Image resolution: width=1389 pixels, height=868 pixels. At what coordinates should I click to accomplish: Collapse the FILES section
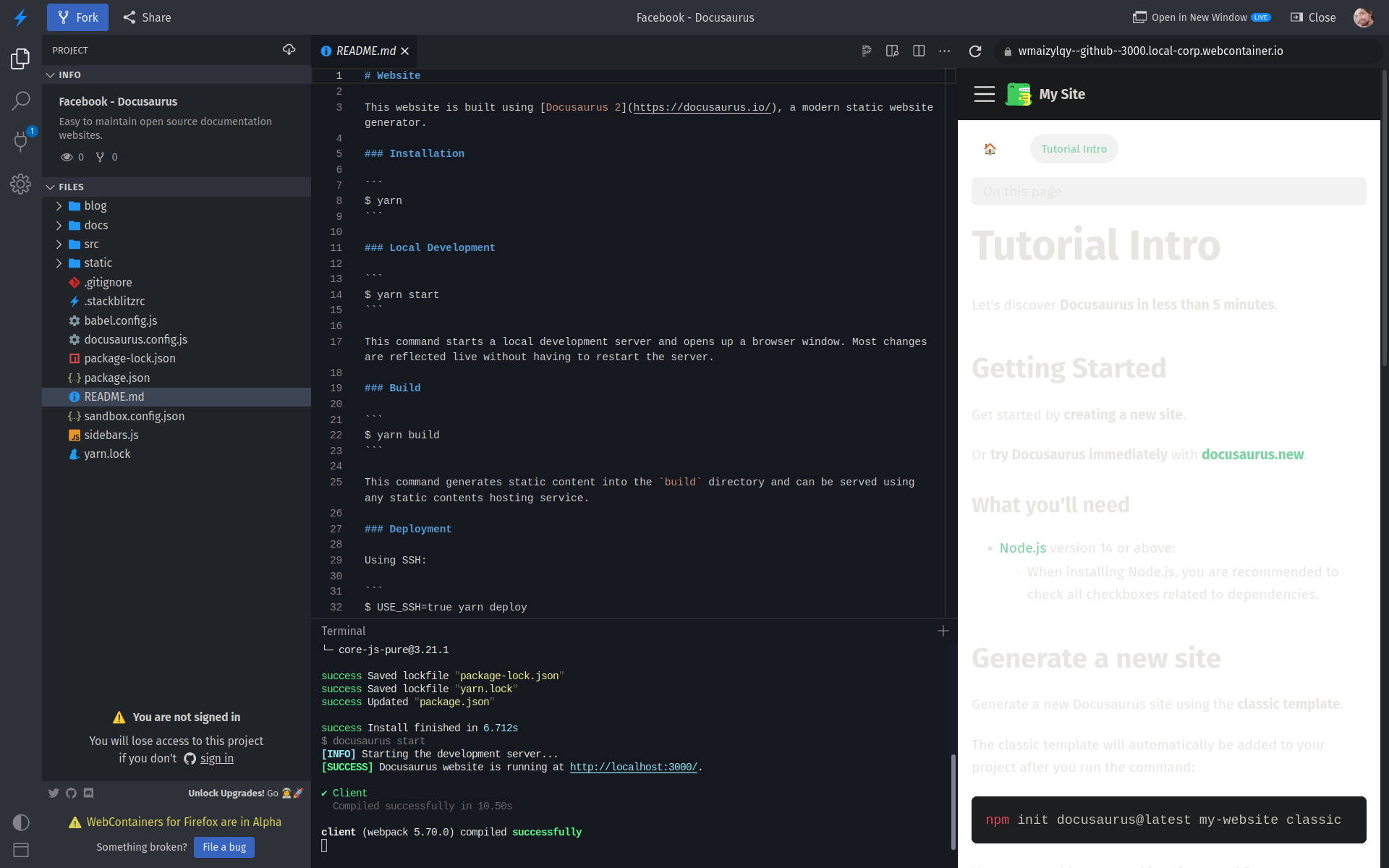[51, 187]
